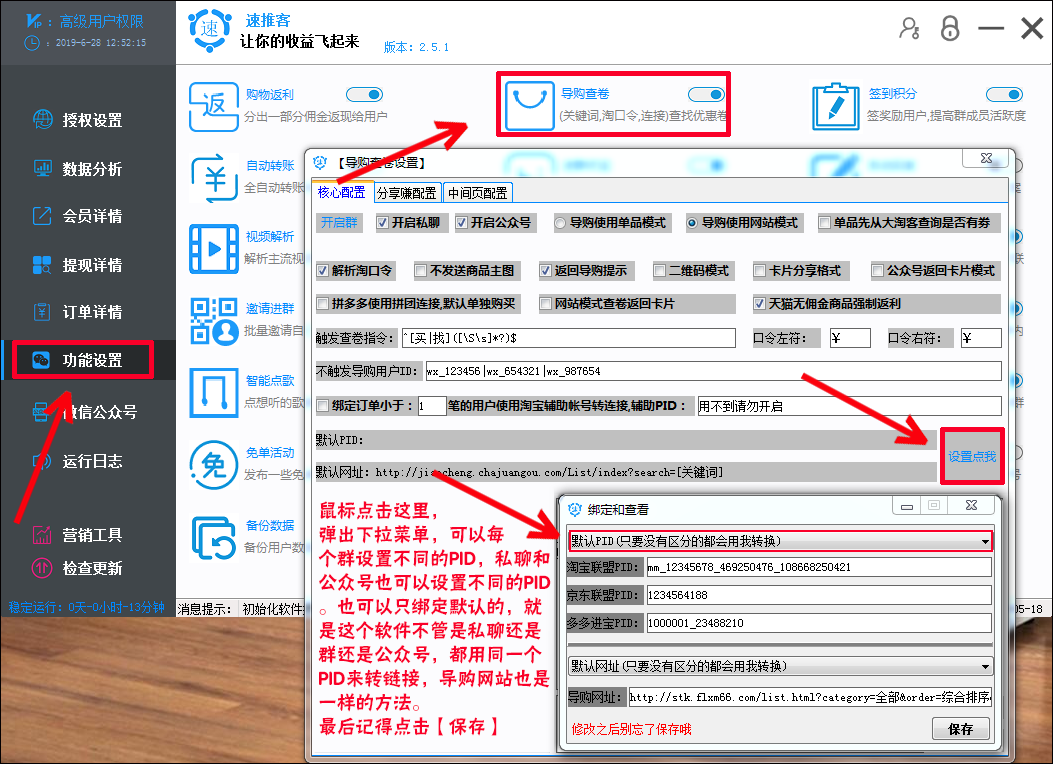Check 网站模式查卷返回卡片 checkbox
Screen dimensions: 1053x764
[545, 303]
